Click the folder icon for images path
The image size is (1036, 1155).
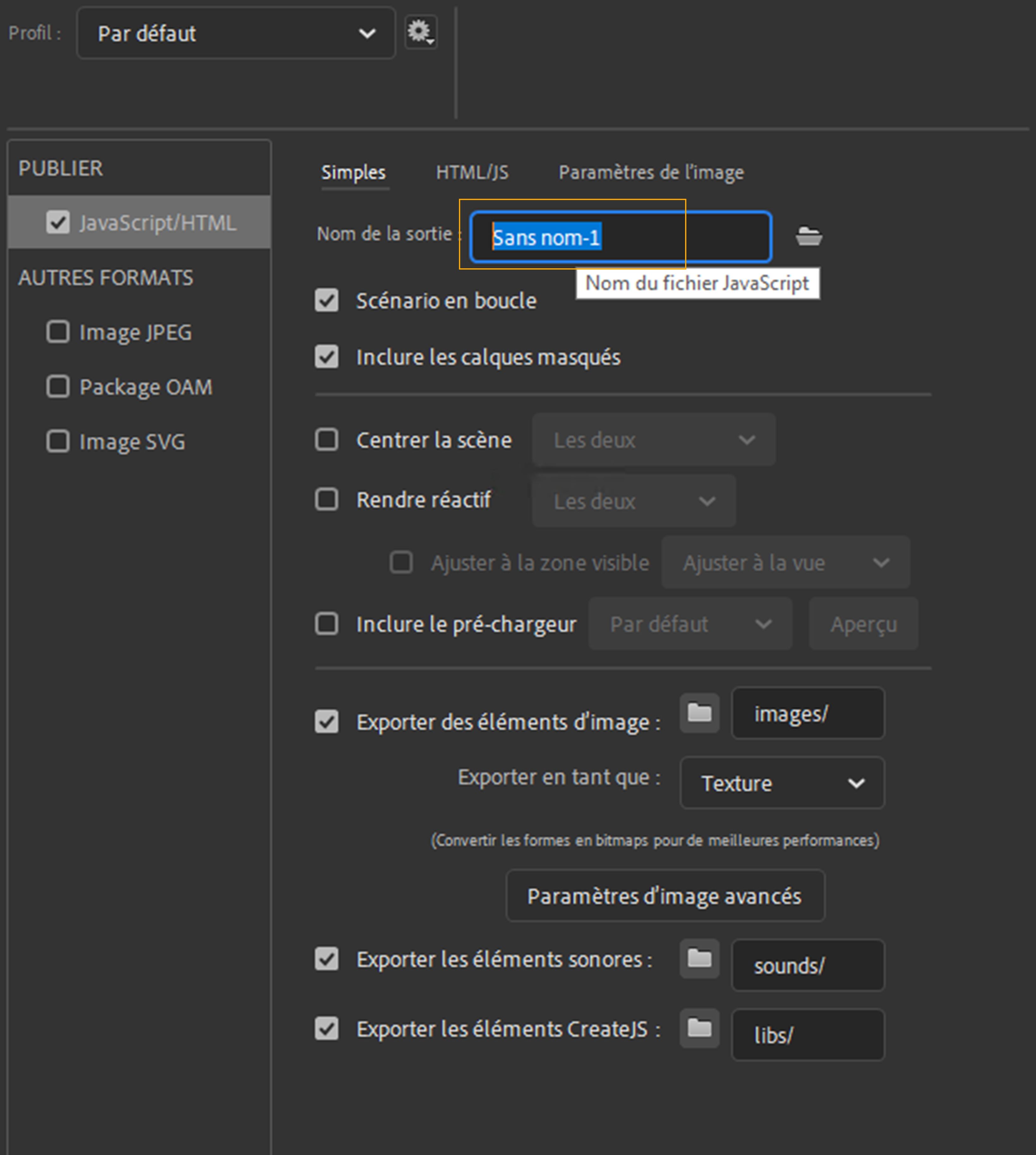[x=700, y=713]
